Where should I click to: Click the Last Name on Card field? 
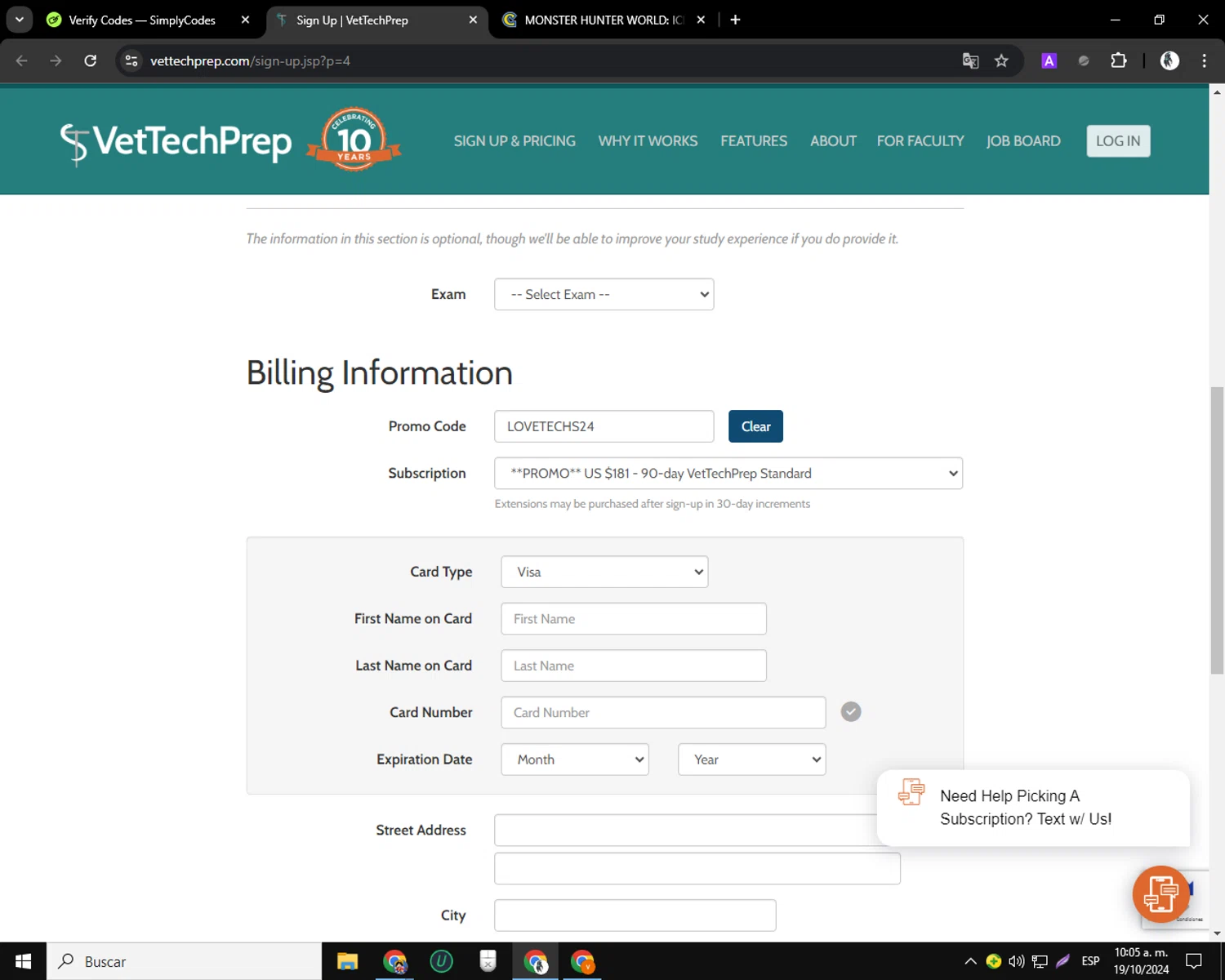[x=634, y=666]
